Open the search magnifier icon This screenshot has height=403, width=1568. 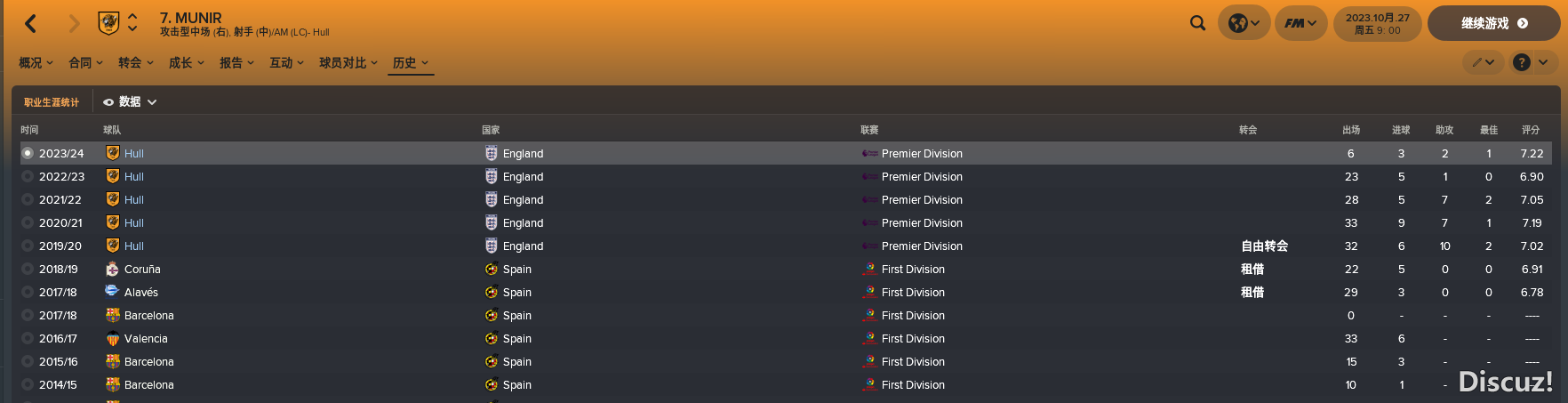click(x=1198, y=23)
